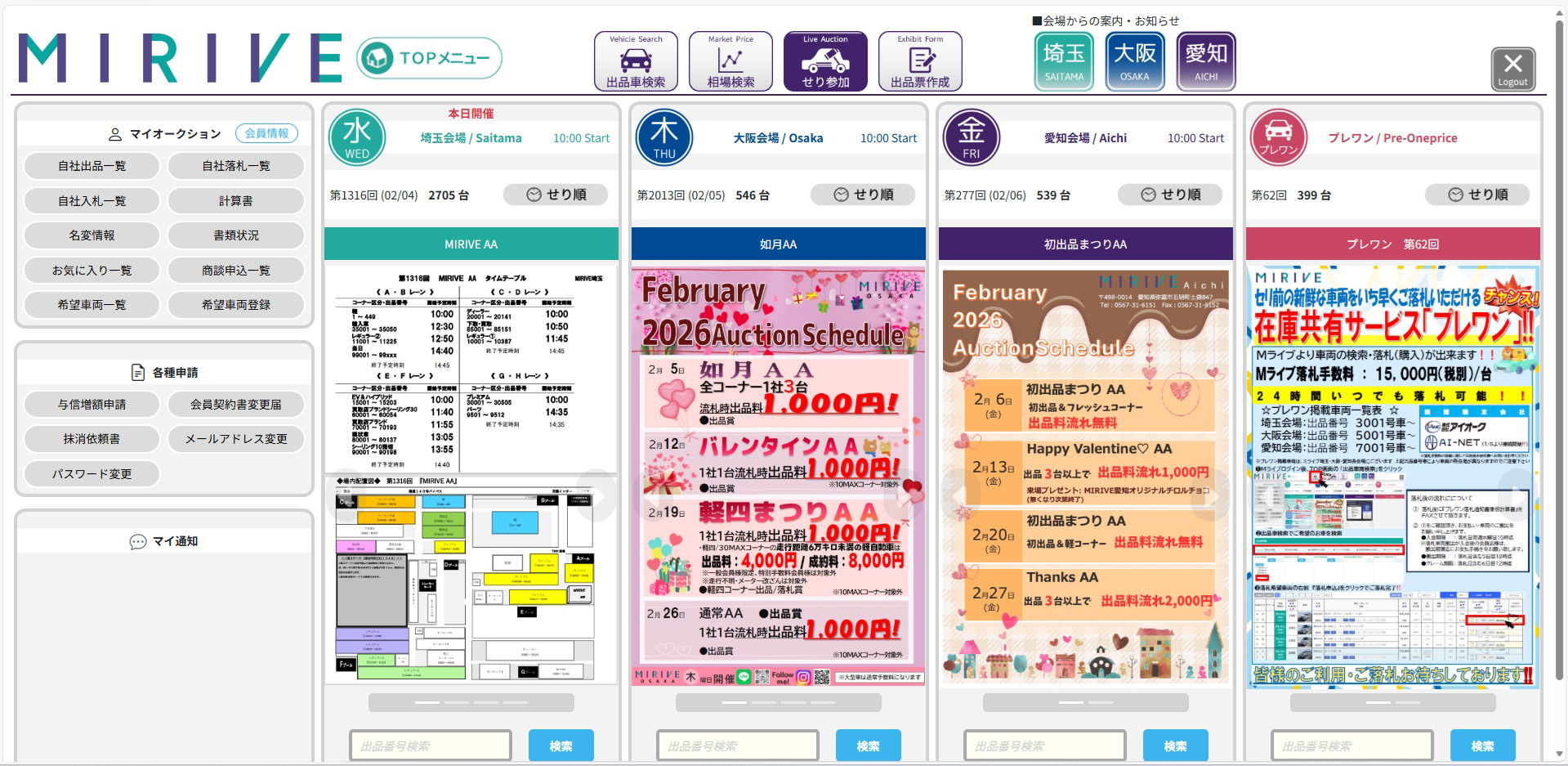This screenshot has height=766, width=1568.
Task: Select パスワード変更 in the applications panel
Action: click(92, 474)
